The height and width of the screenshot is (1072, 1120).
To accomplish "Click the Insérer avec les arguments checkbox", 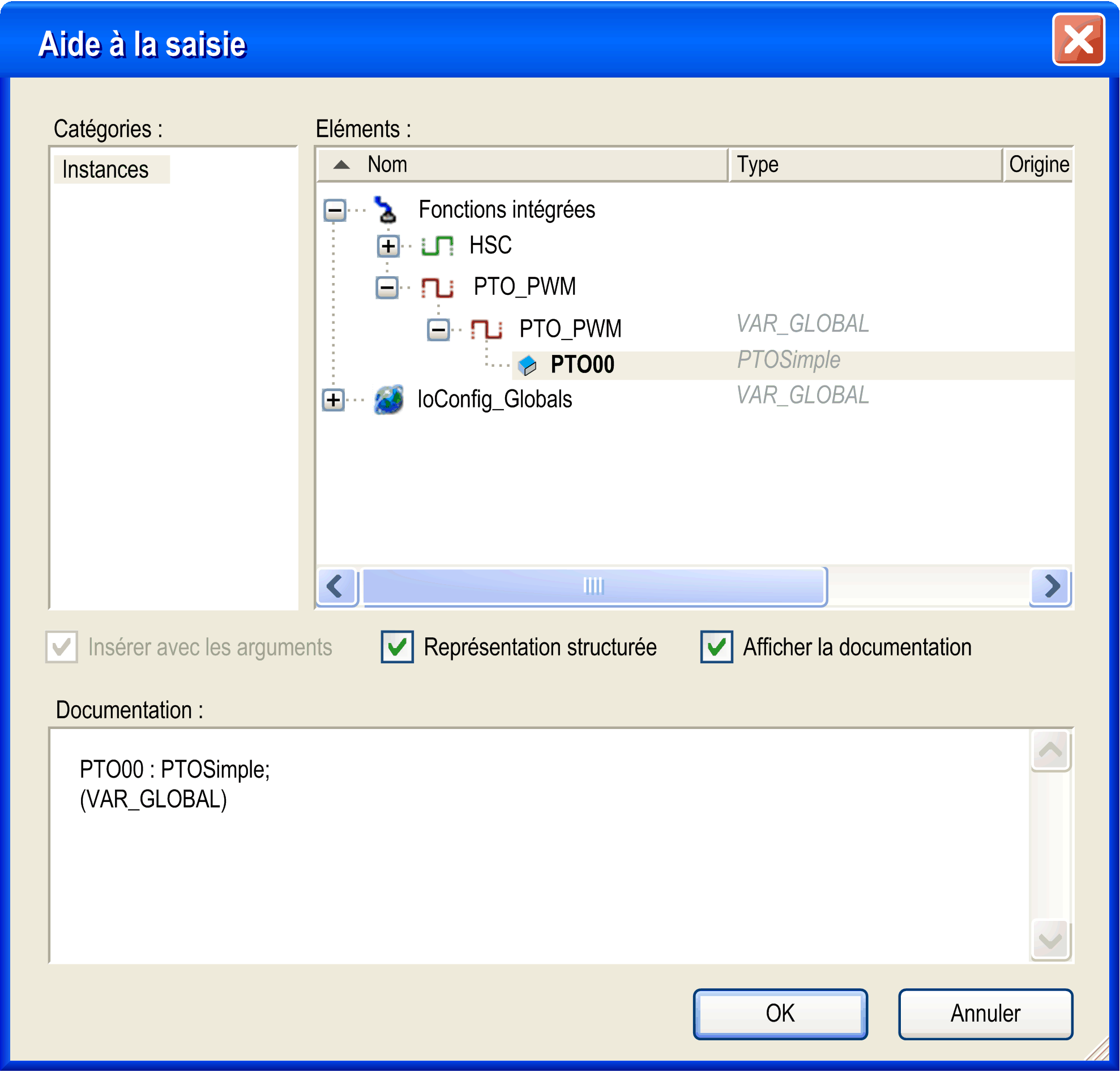I will (x=62, y=647).
